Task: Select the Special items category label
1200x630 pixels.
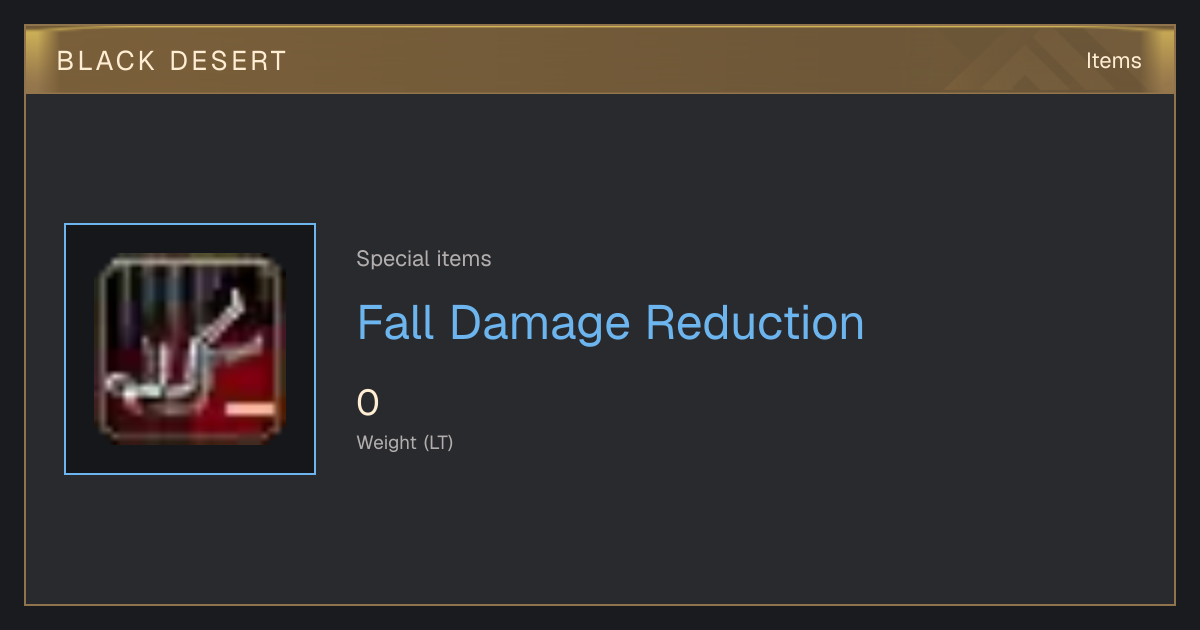Action: point(424,259)
